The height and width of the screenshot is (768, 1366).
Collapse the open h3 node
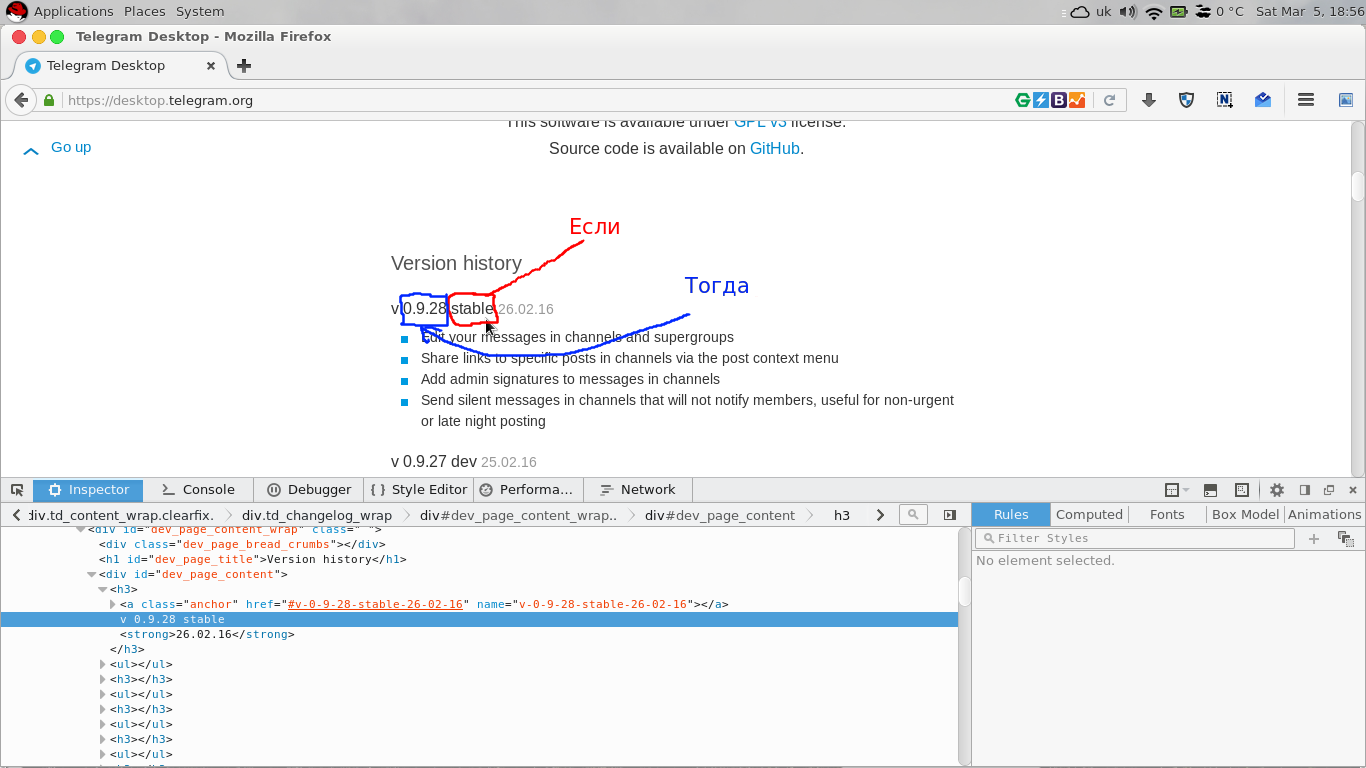[x=103, y=590]
